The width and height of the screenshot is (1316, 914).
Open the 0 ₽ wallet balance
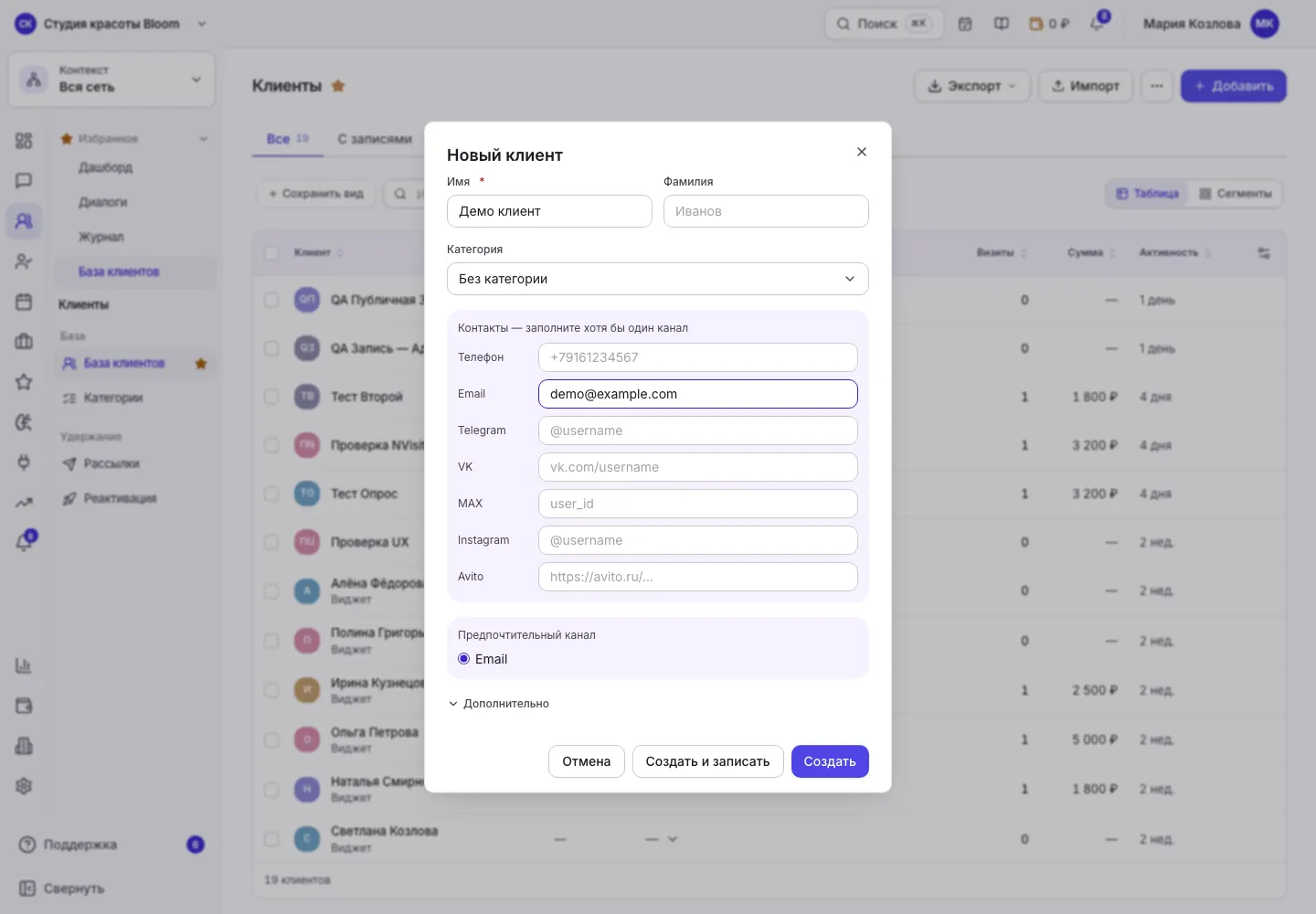coord(1049,24)
